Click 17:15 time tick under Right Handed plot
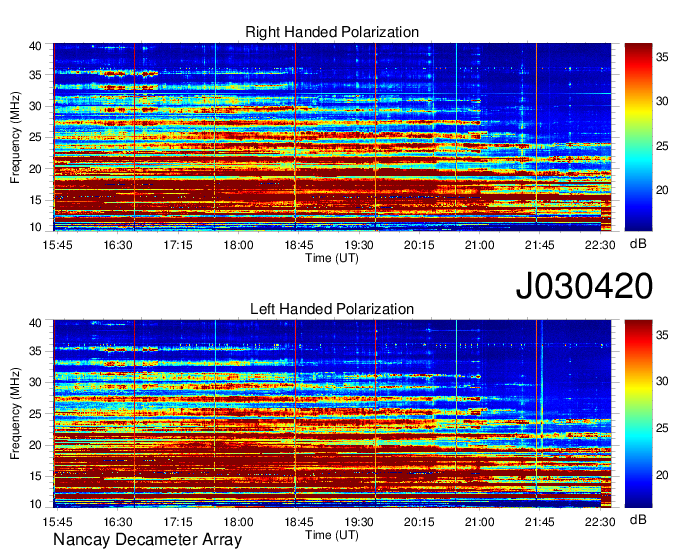Screen dimensions: 680x552 178,245
